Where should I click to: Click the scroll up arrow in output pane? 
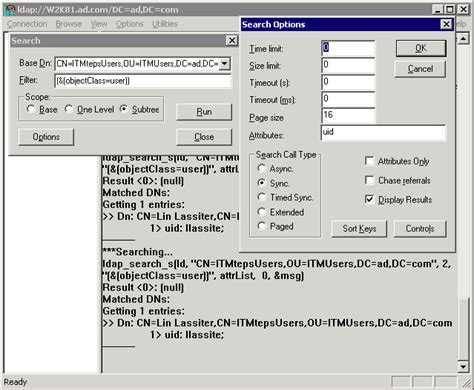463,39
